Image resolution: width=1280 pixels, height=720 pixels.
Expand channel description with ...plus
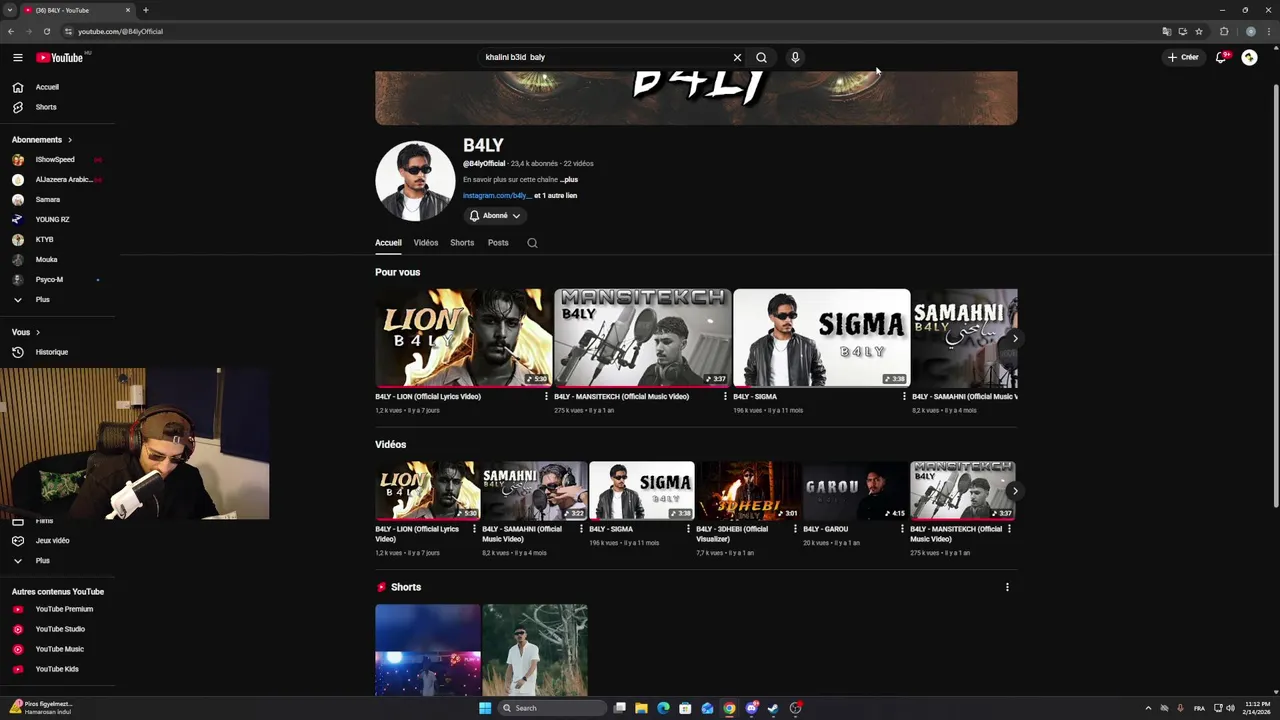569,180
